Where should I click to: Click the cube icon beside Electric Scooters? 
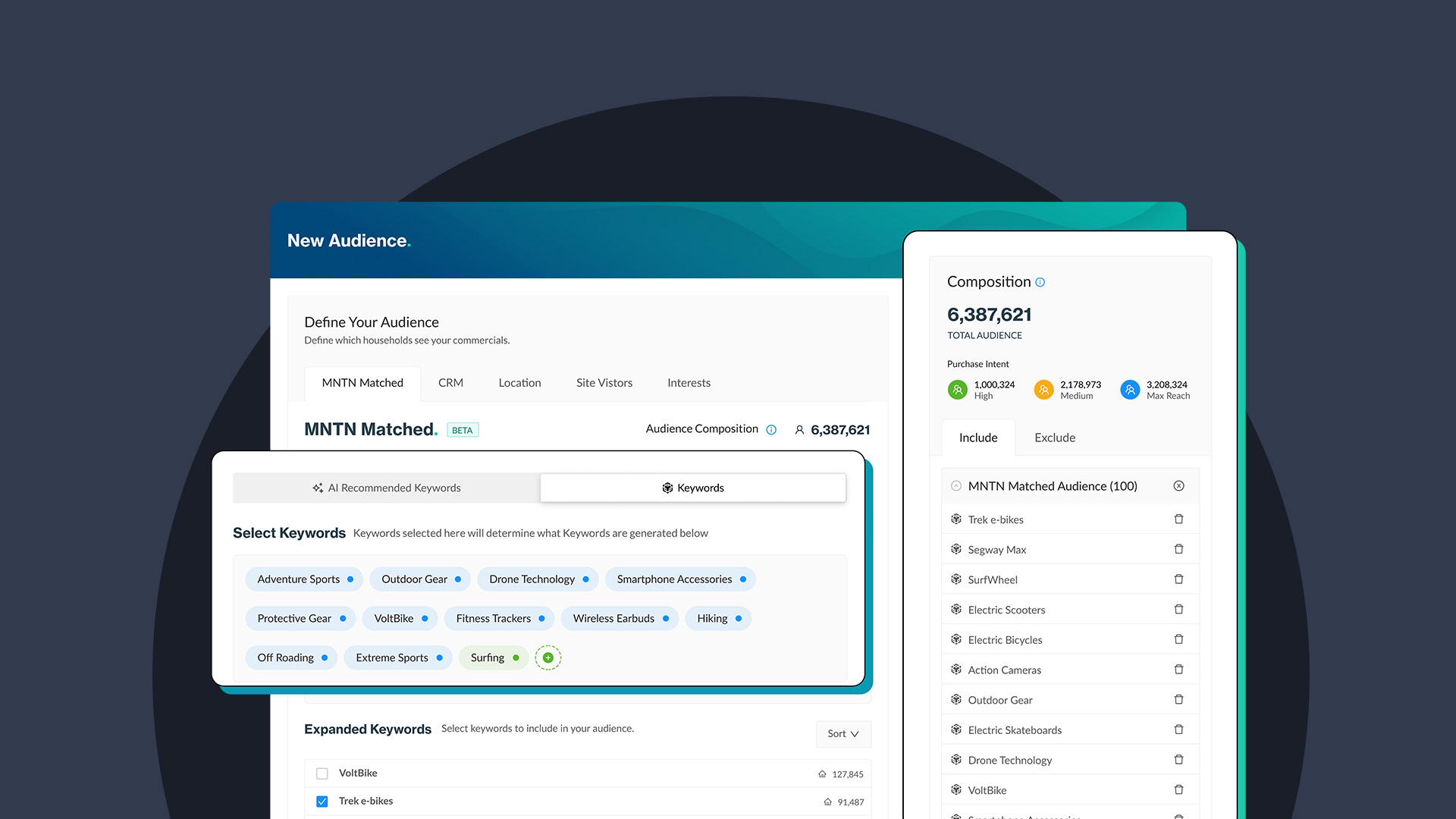[x=956, y=609]
